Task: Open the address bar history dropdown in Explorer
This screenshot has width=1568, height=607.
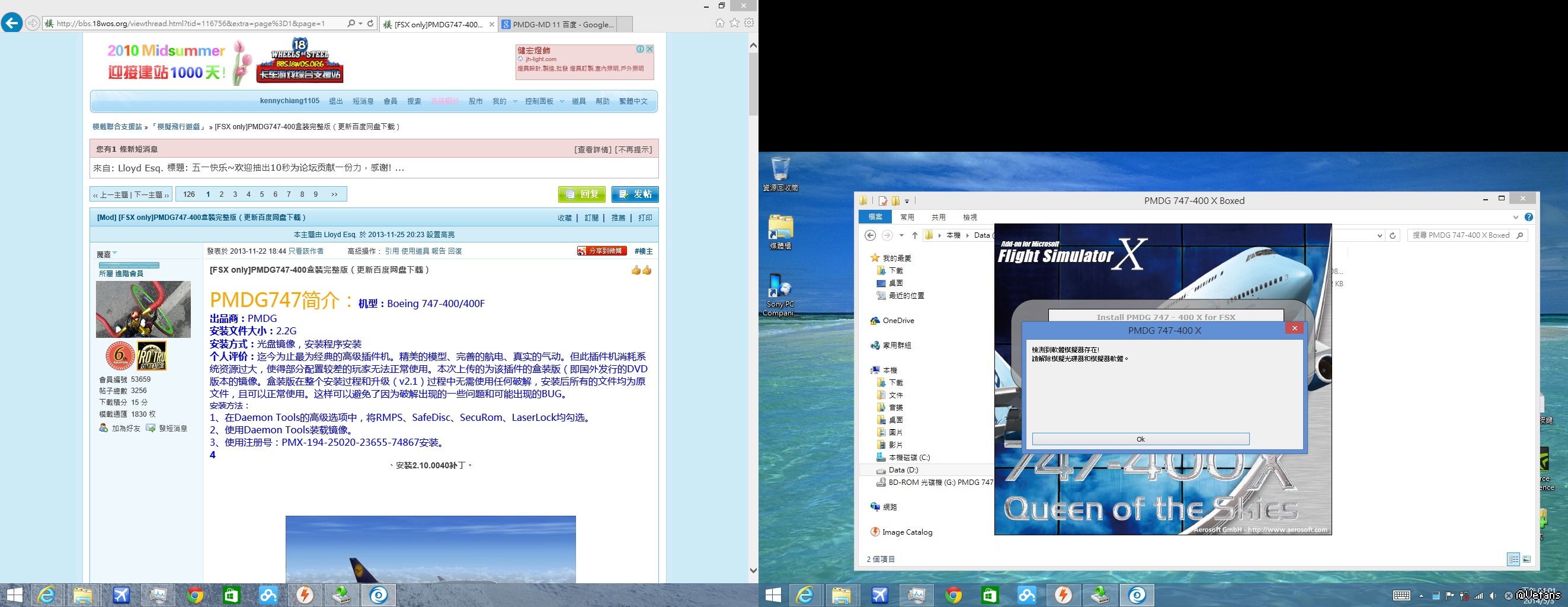Action: pyautogui.click(x=1380, y=235)
